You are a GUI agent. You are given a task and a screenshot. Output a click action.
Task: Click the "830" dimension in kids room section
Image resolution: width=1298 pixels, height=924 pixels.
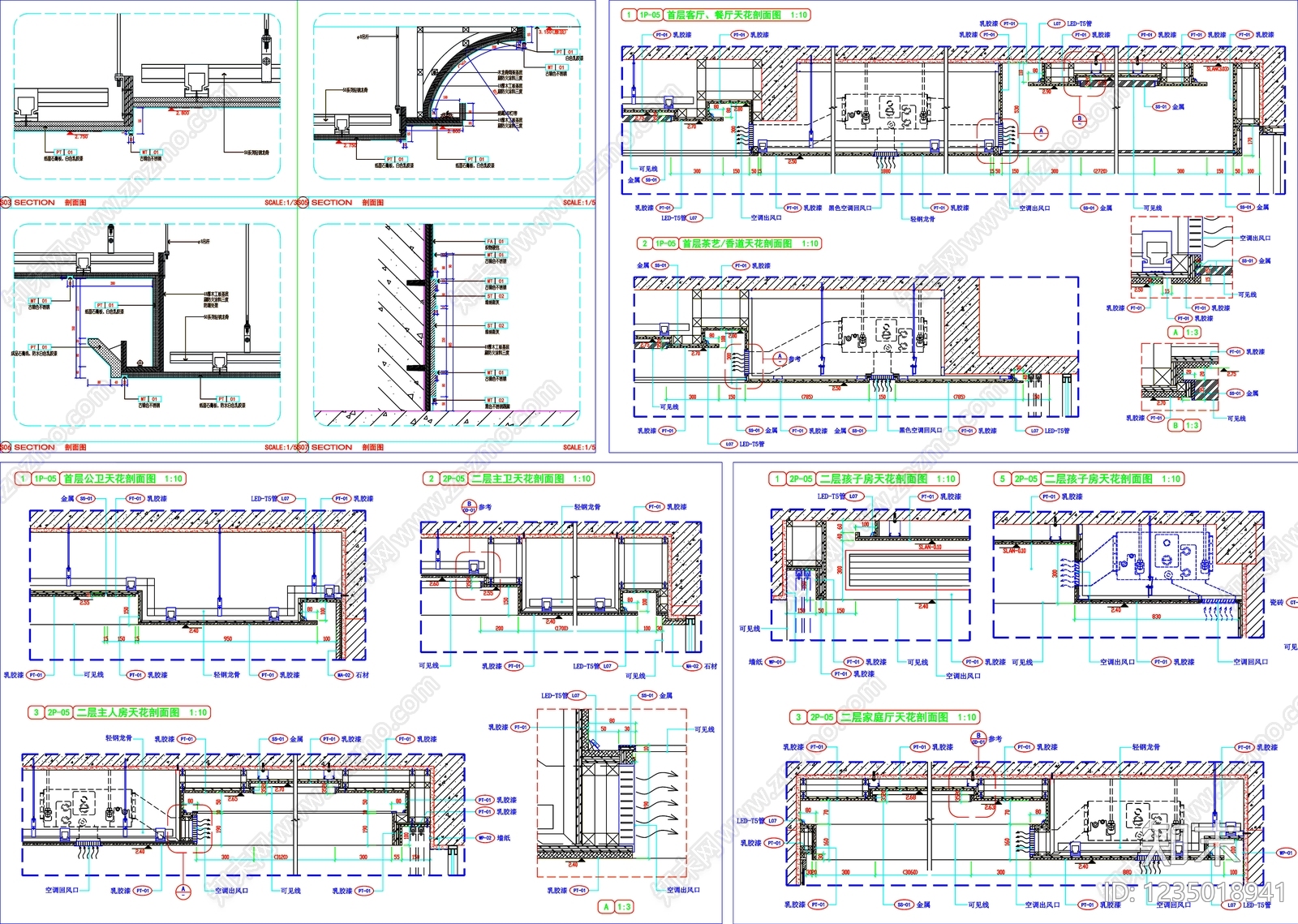1156,617
